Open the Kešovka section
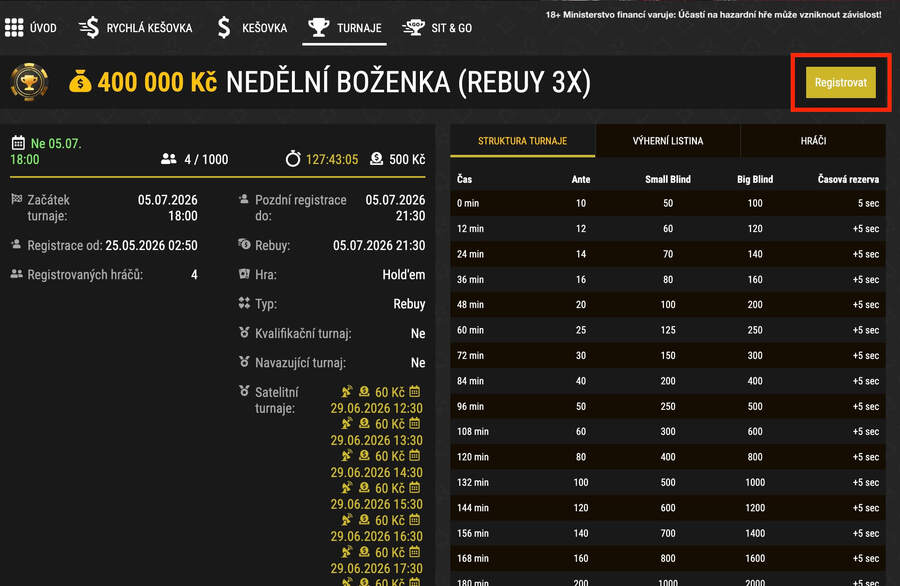This screenshot has width=900, height=586. tap(252, 28)
